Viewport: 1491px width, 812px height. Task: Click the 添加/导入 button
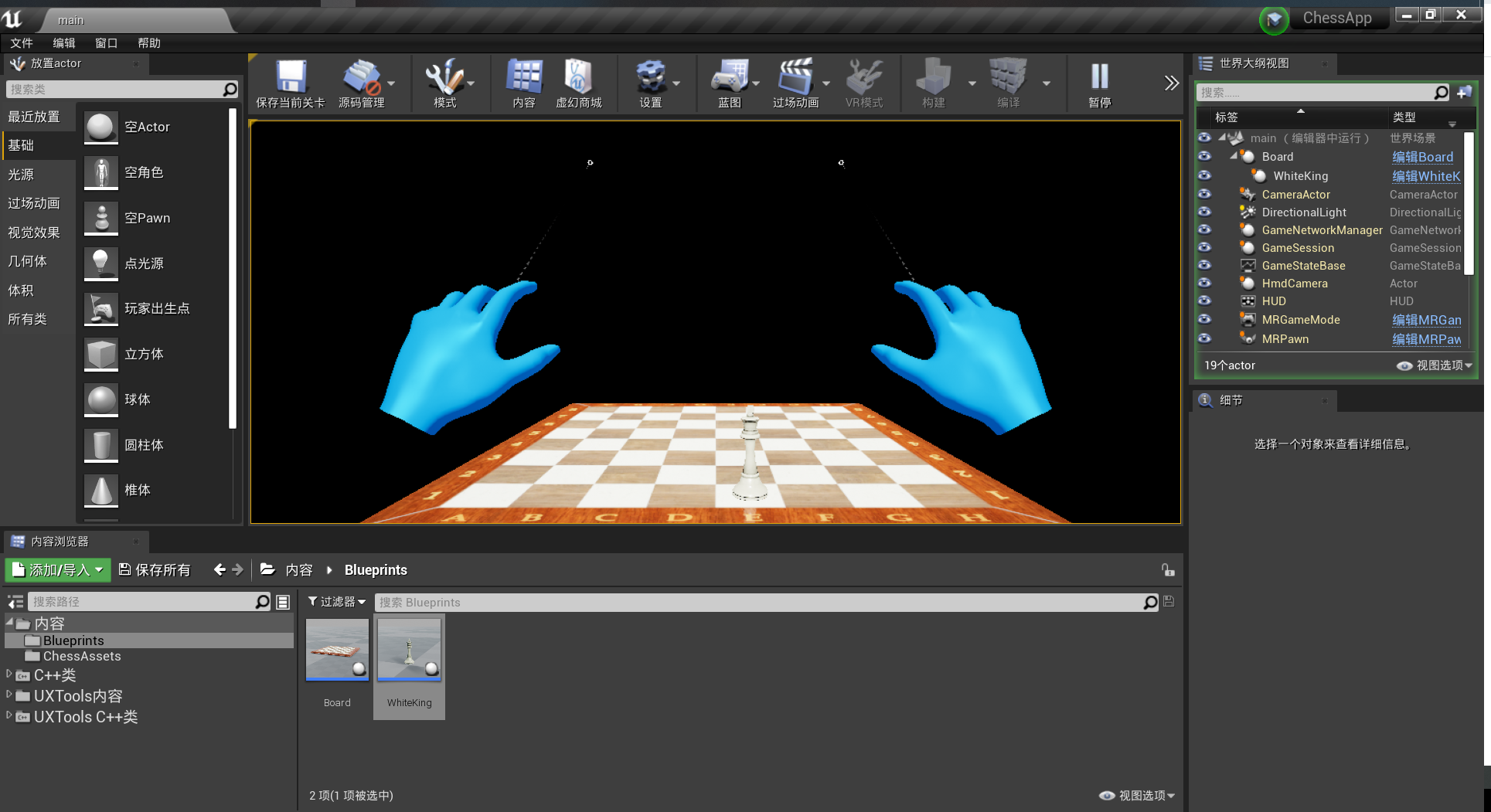pyautogui.click(x=59, y=570)
